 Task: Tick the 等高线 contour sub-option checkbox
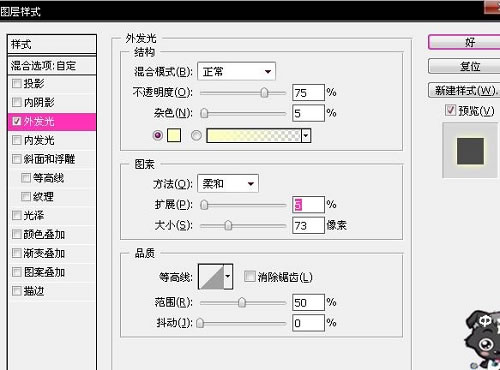(x=26, y=178)
